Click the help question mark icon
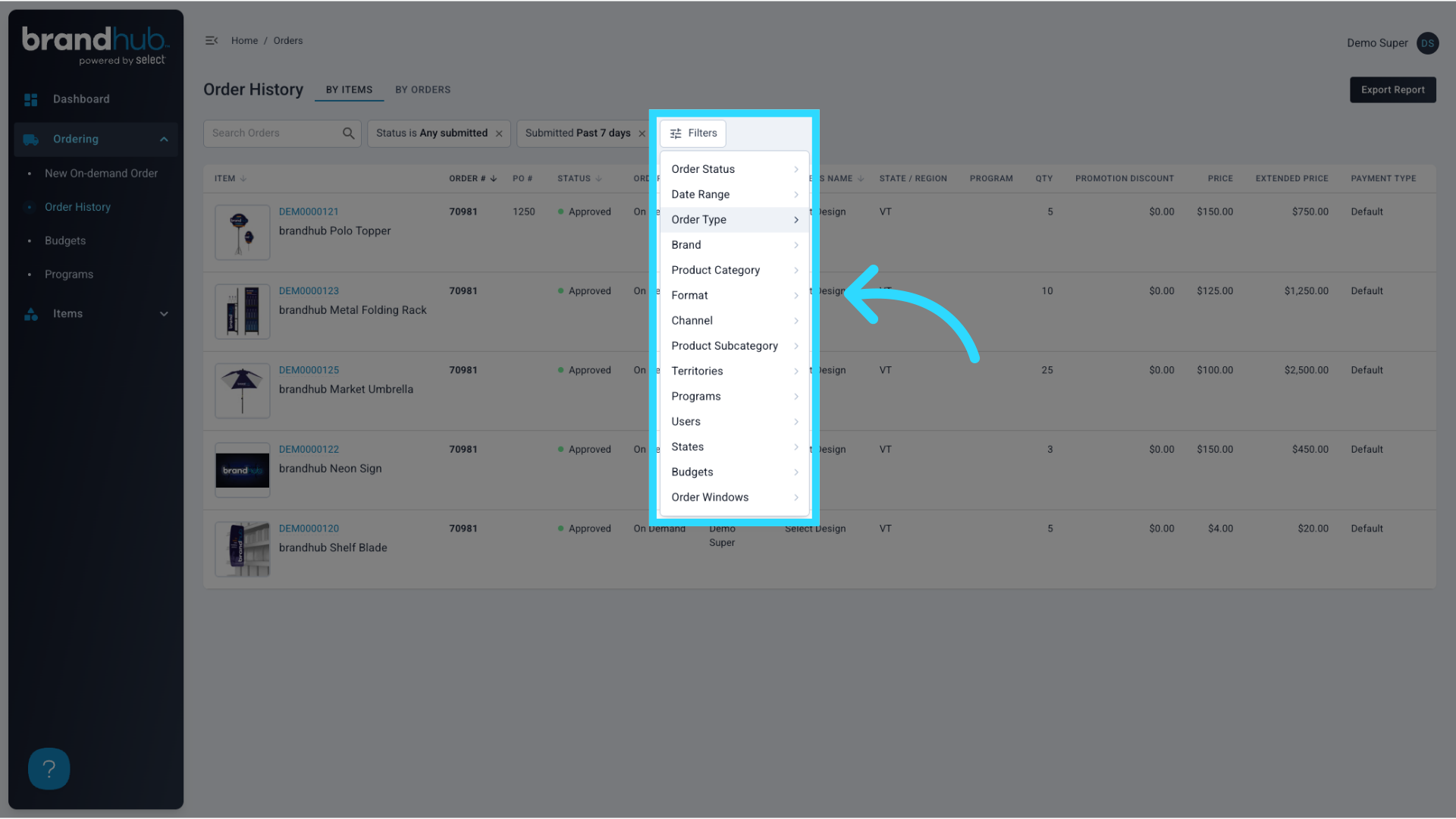The height and width of the screenshot is (819, 1456). (49, 768)
